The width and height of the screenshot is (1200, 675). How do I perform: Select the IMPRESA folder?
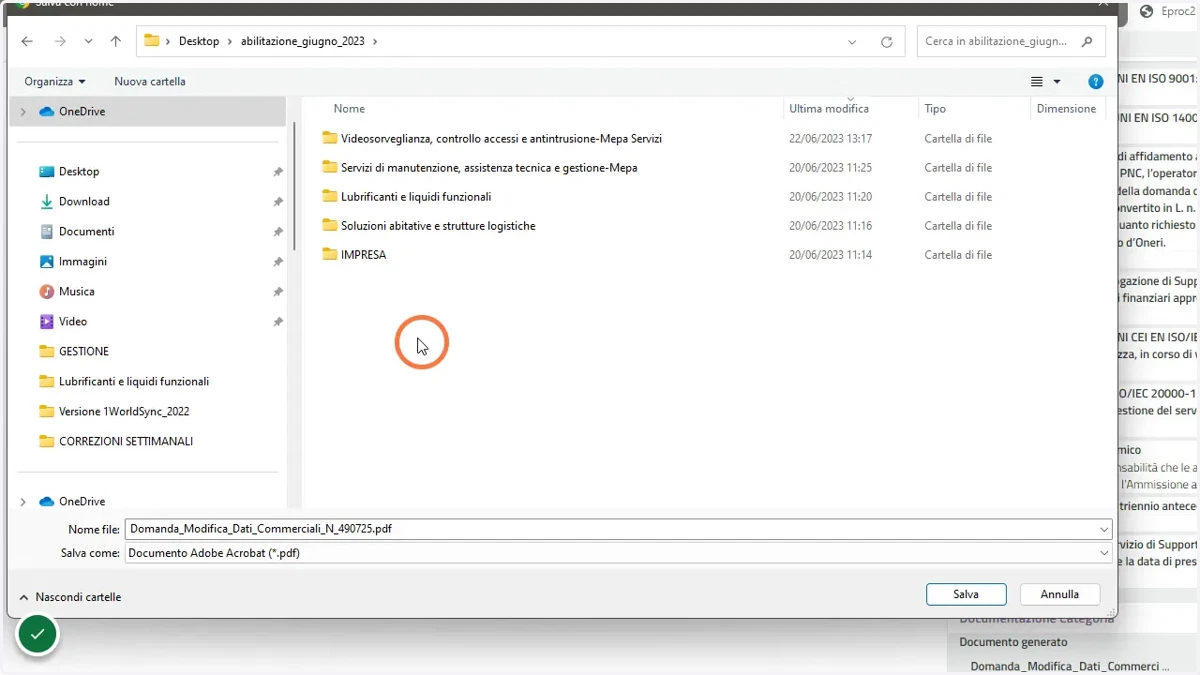(x=363, y=255)
